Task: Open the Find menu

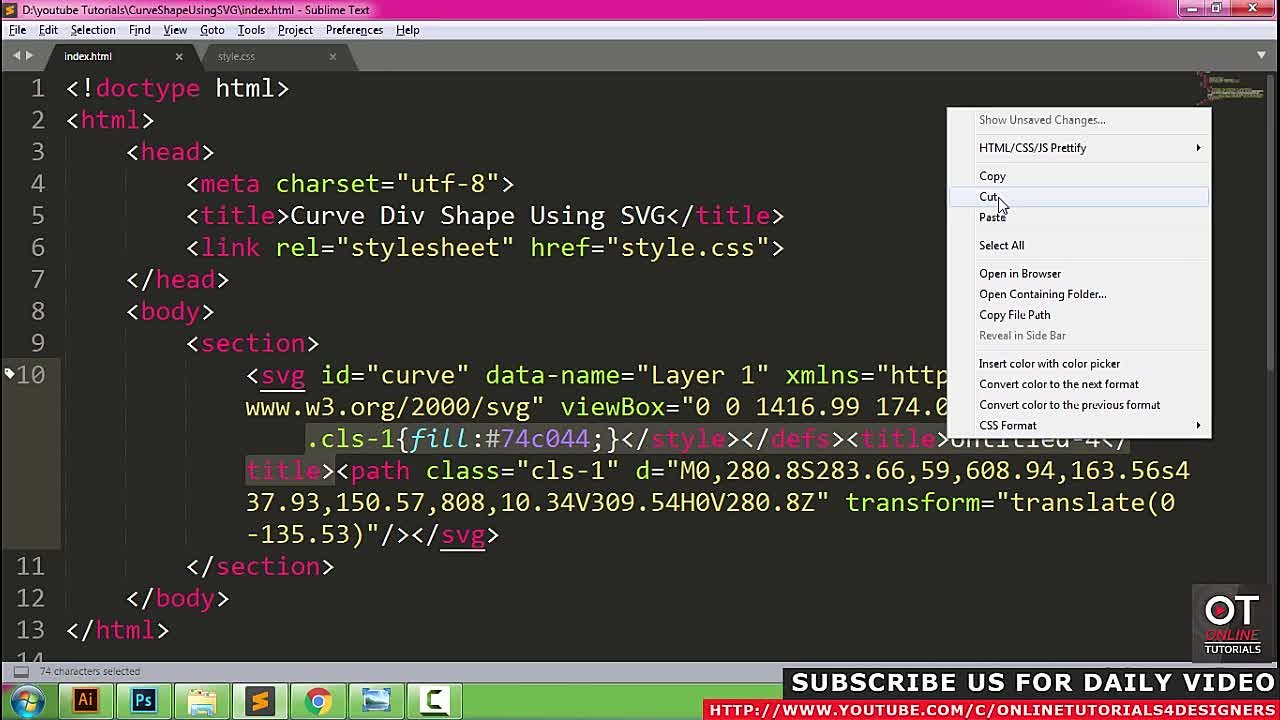Action: pyautogui.click(x=139, y=30)
